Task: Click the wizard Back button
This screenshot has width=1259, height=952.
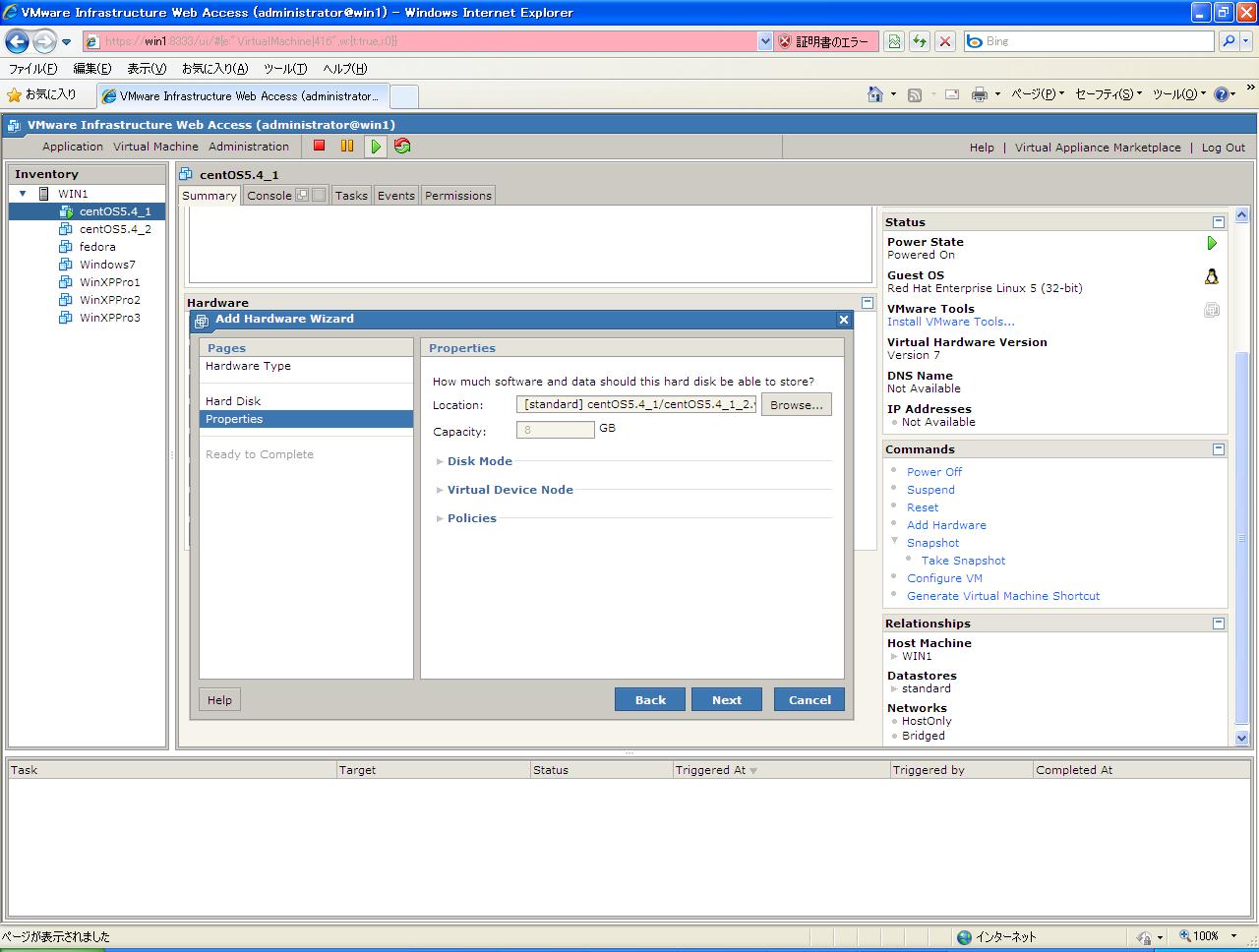Action: pyautogui.click(x=650, y=699)
